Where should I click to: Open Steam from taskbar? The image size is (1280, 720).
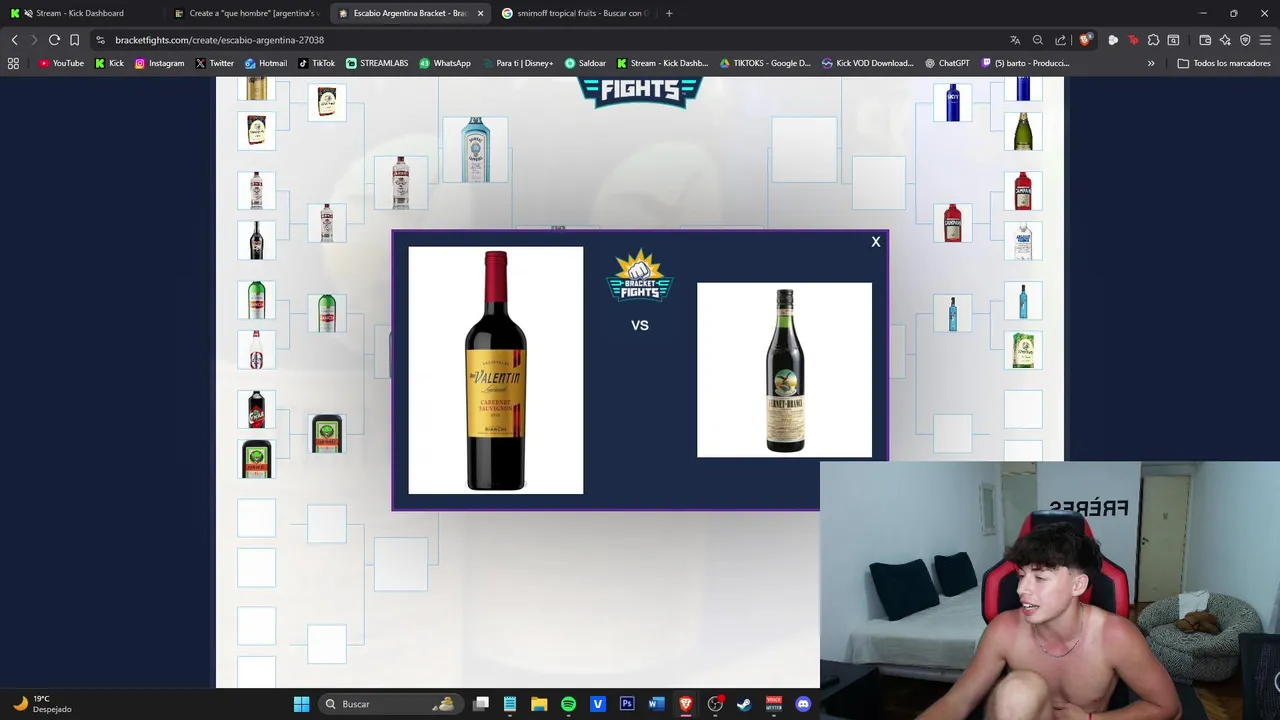(x=744, y=704)
